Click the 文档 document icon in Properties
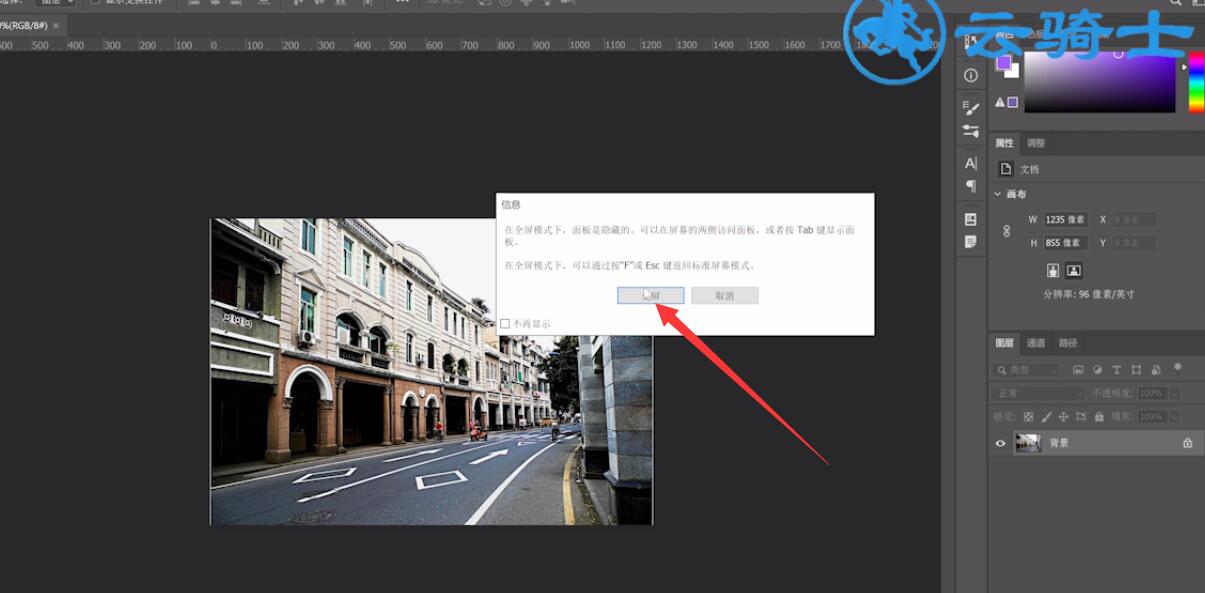 click(1006, 169)
